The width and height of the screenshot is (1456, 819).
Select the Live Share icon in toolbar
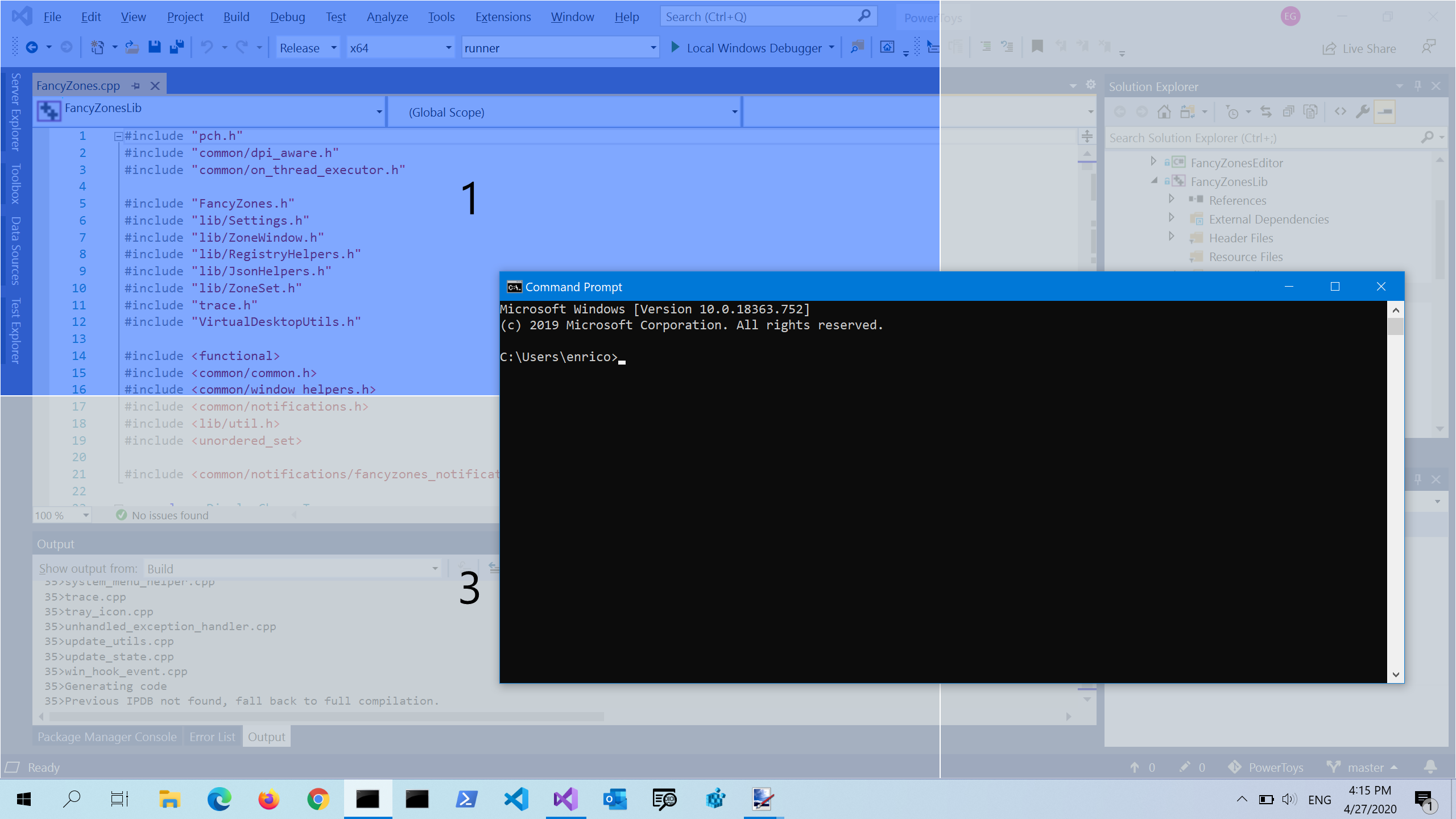[1328, 48]
